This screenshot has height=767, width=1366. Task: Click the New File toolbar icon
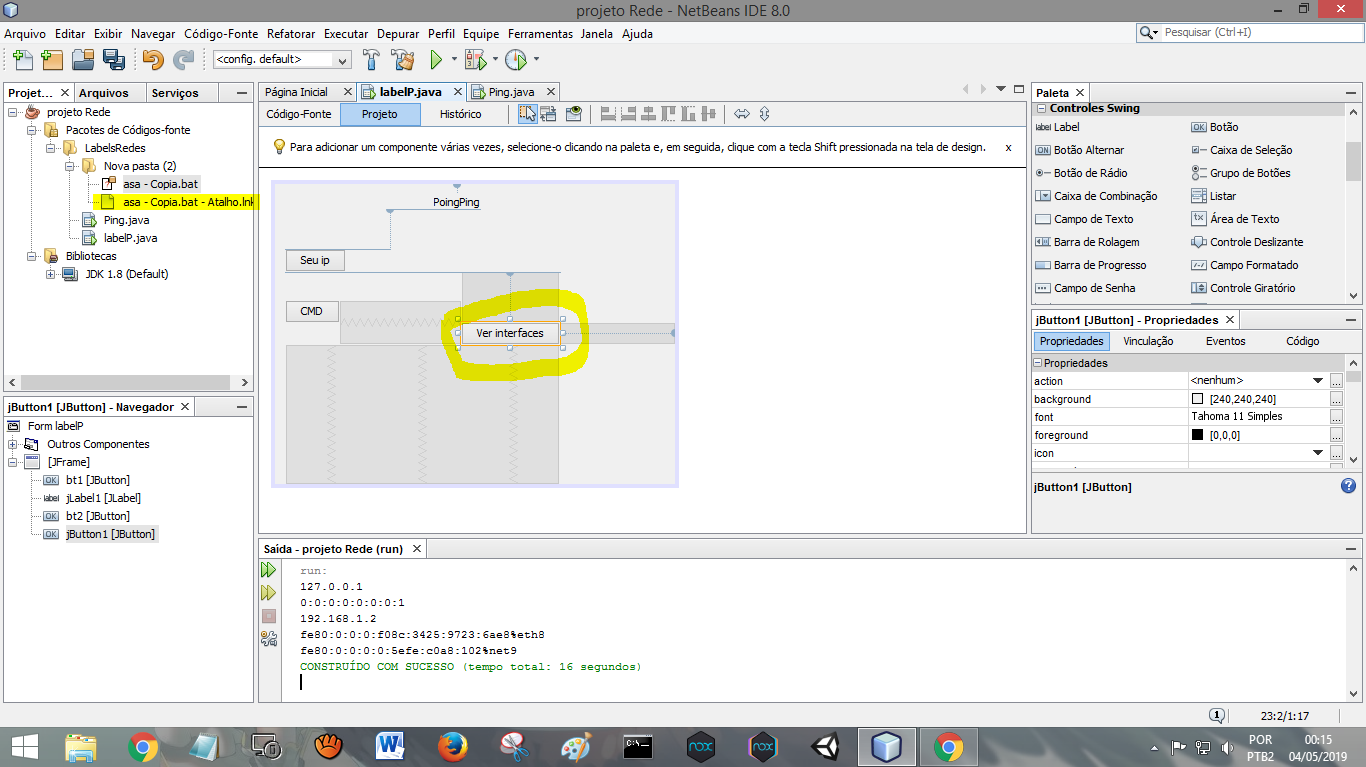pos(21,60)
